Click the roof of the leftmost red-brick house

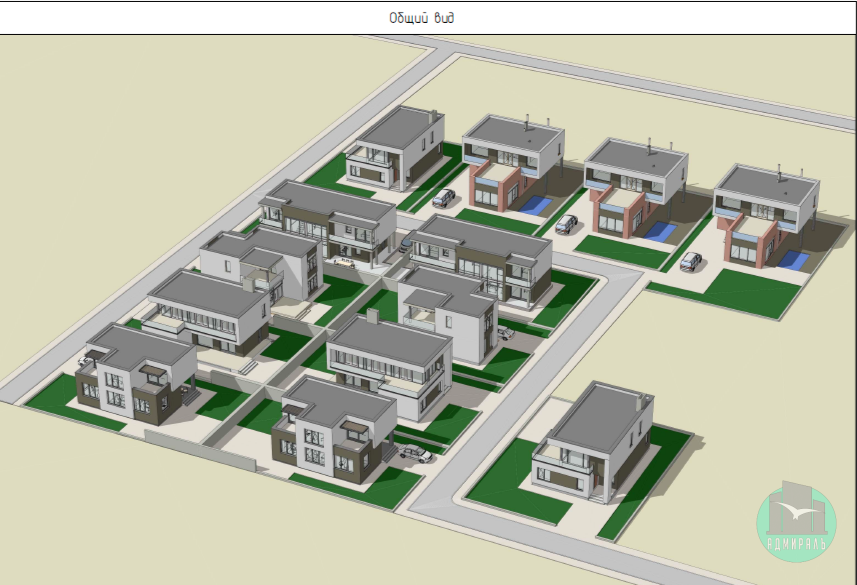[513, 133]
